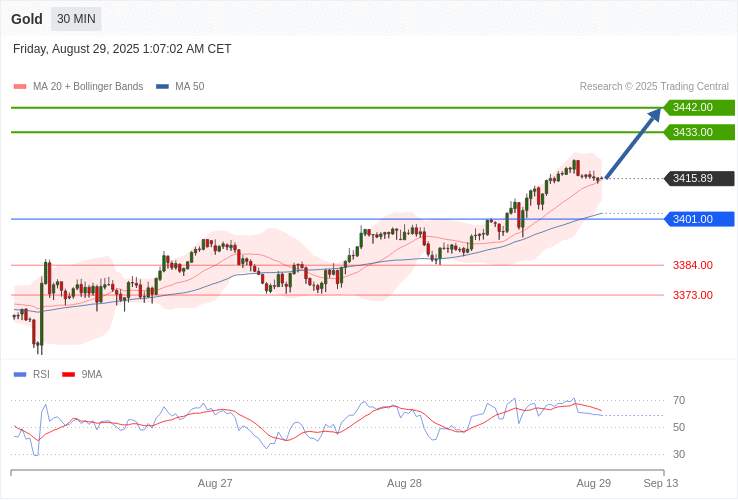The height and width of the screenshot is (500, 738).
Task: Click the red MA 20 legend swatch
Action: (20, 87)
